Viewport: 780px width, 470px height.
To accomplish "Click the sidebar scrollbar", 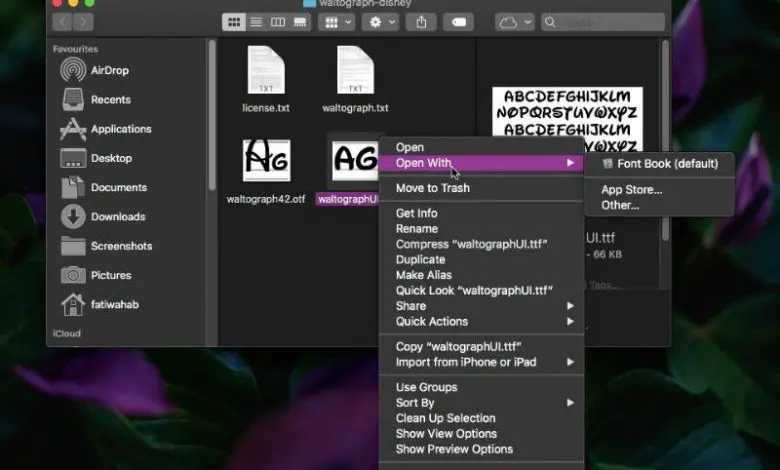I will [x=212, y=115].
